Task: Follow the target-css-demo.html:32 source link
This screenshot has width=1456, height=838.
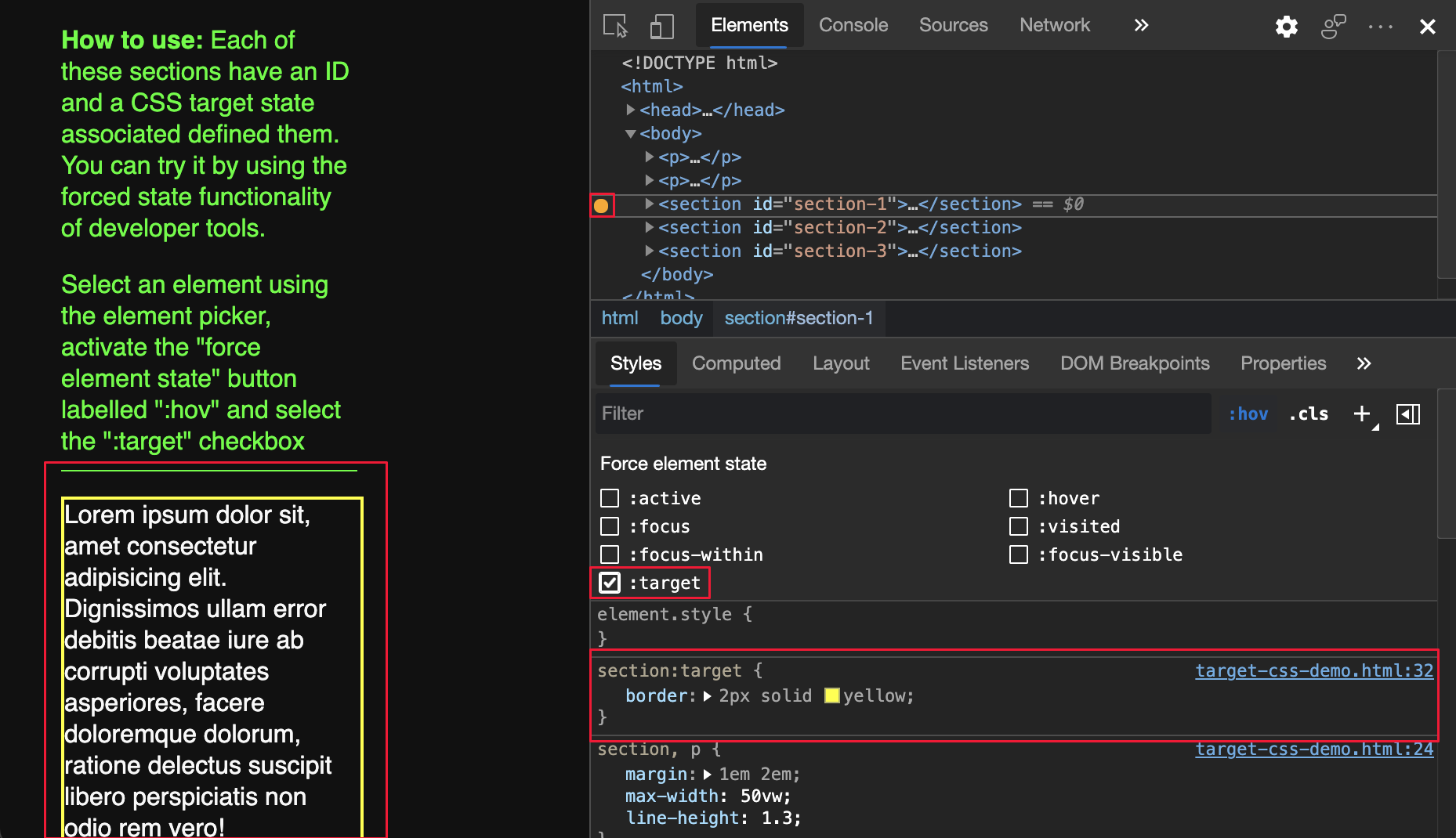Action: 1313,670
